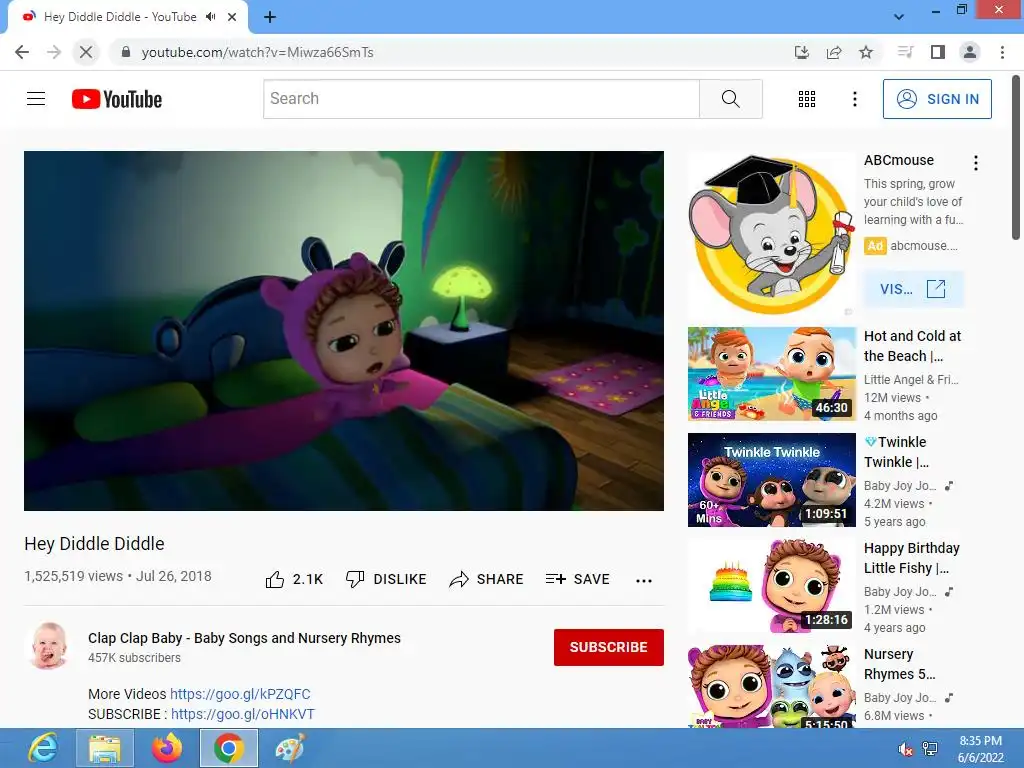1024x768 pixels.
Task: Select the Hey Diddle Diddle - YouTube tab
Action: pyautogui.click(x=128, y=17)
